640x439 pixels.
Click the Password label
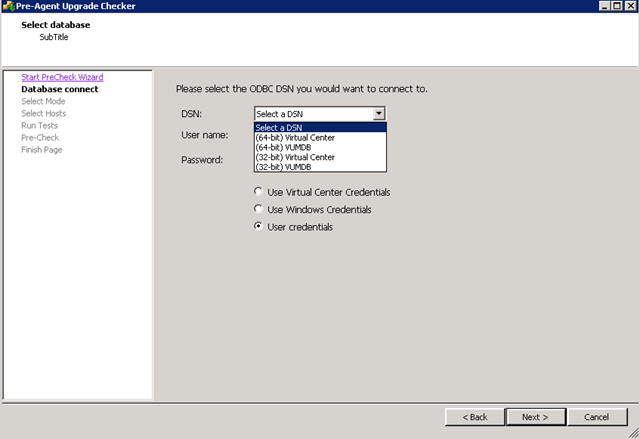tap(202, 160)
